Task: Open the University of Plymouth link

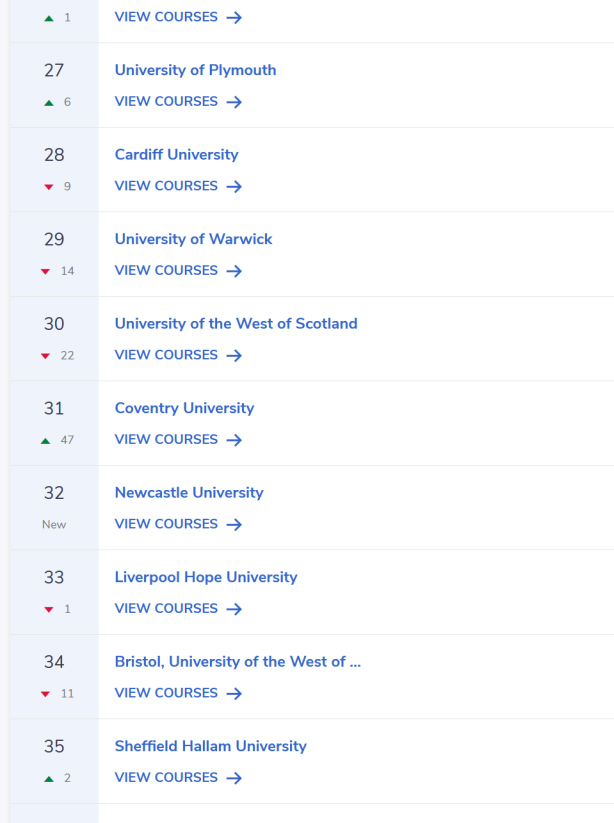Action: pyautogui.click(x=195, y=70)
